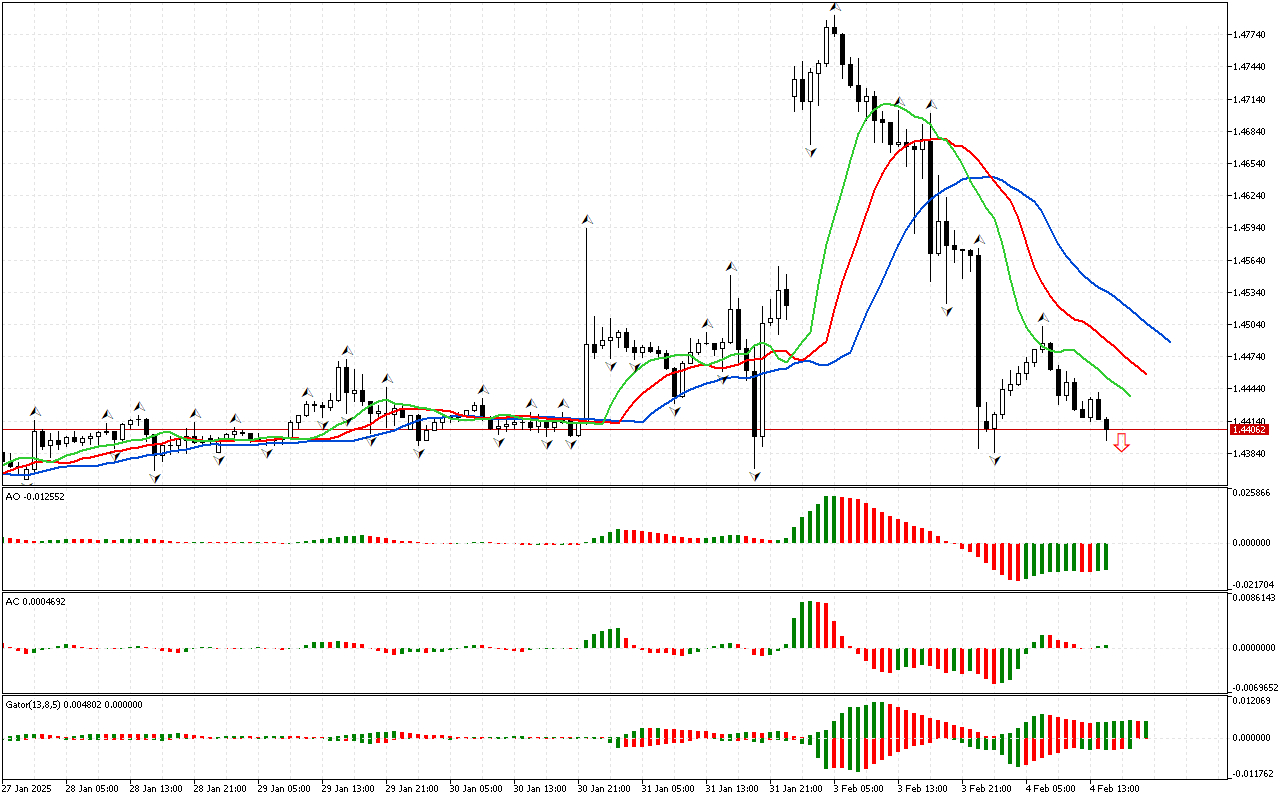Click the 3 Feb 13:00 time label
Viewport: 1280px width, 800px height.
[x=923, y=788]
